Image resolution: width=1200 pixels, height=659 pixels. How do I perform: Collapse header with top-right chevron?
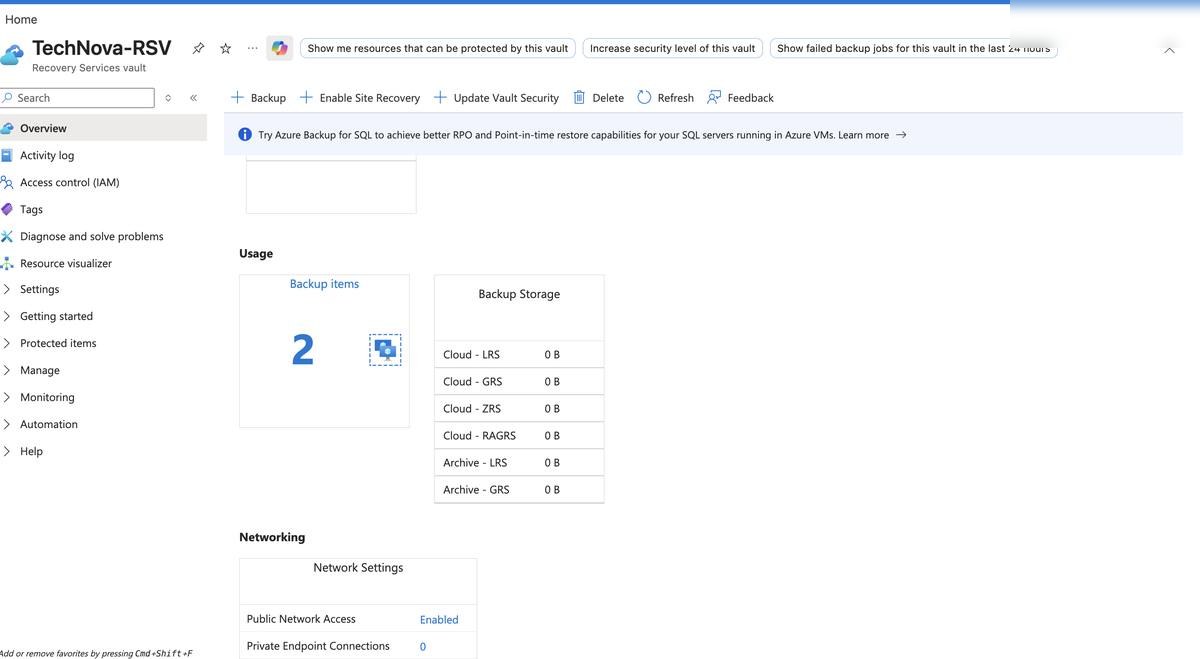(1169, 50)
